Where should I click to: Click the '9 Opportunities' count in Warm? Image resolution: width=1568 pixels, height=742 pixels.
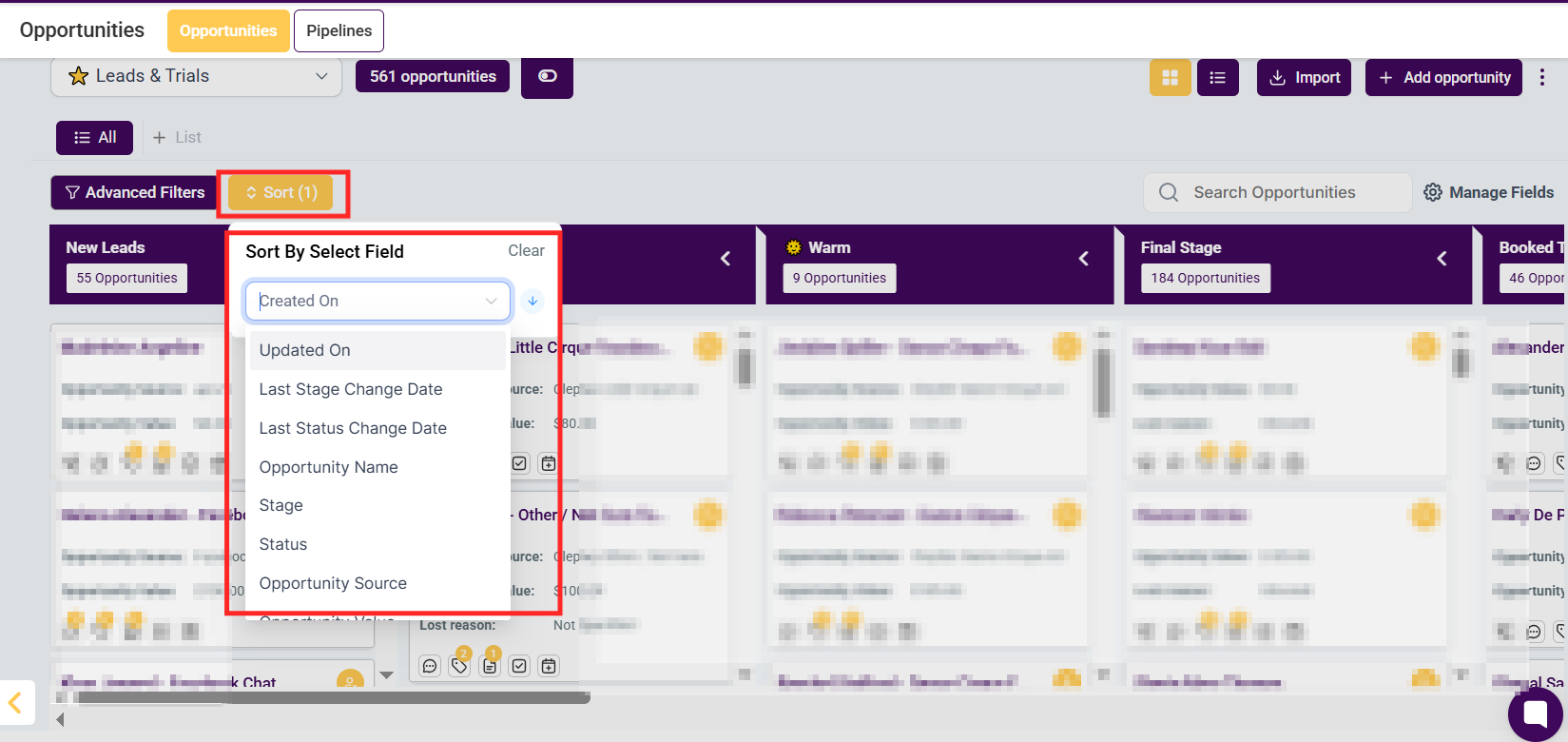tap(839, 278)
